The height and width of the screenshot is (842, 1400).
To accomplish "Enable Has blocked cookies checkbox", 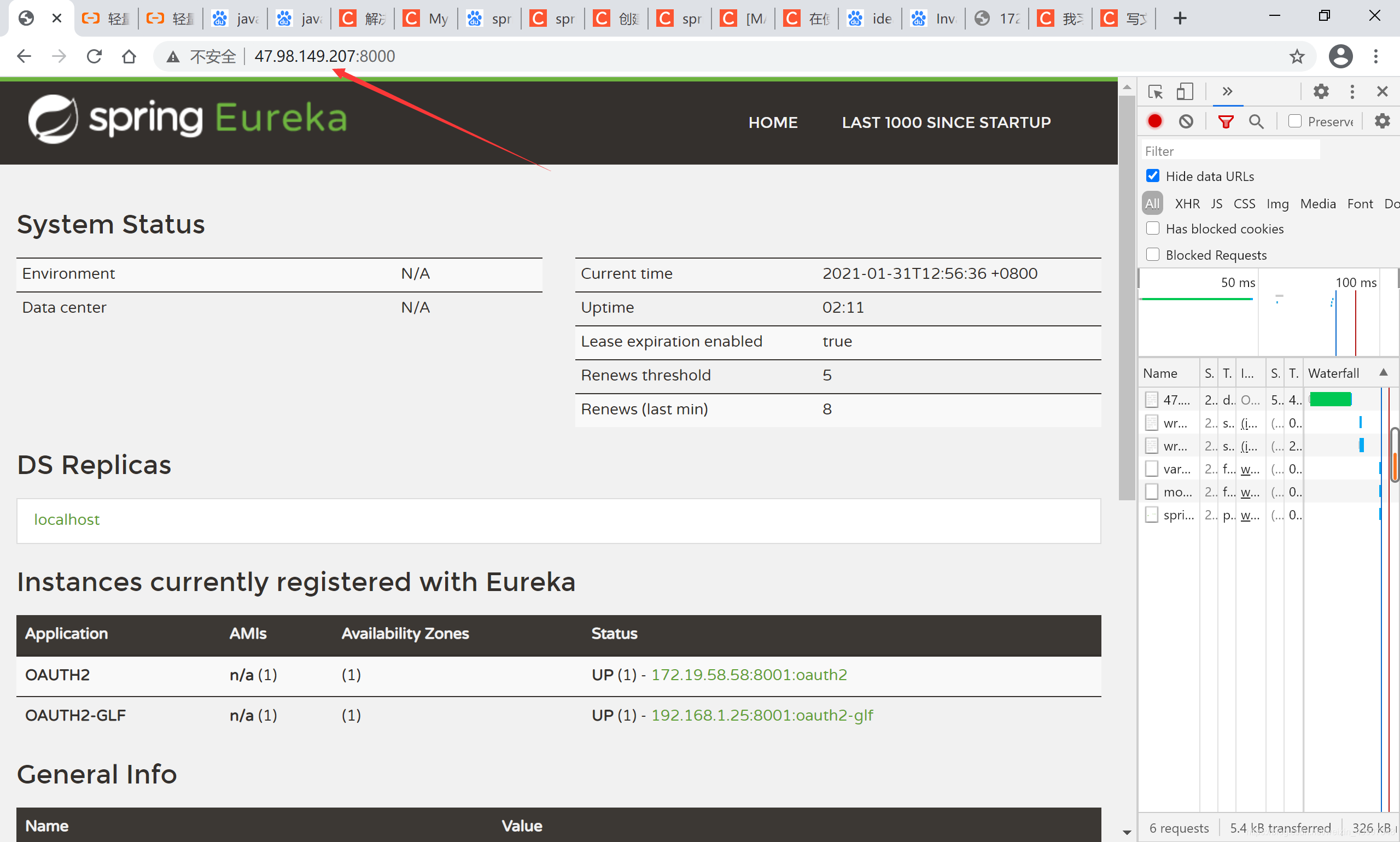I will click(x=1153, y=229).
